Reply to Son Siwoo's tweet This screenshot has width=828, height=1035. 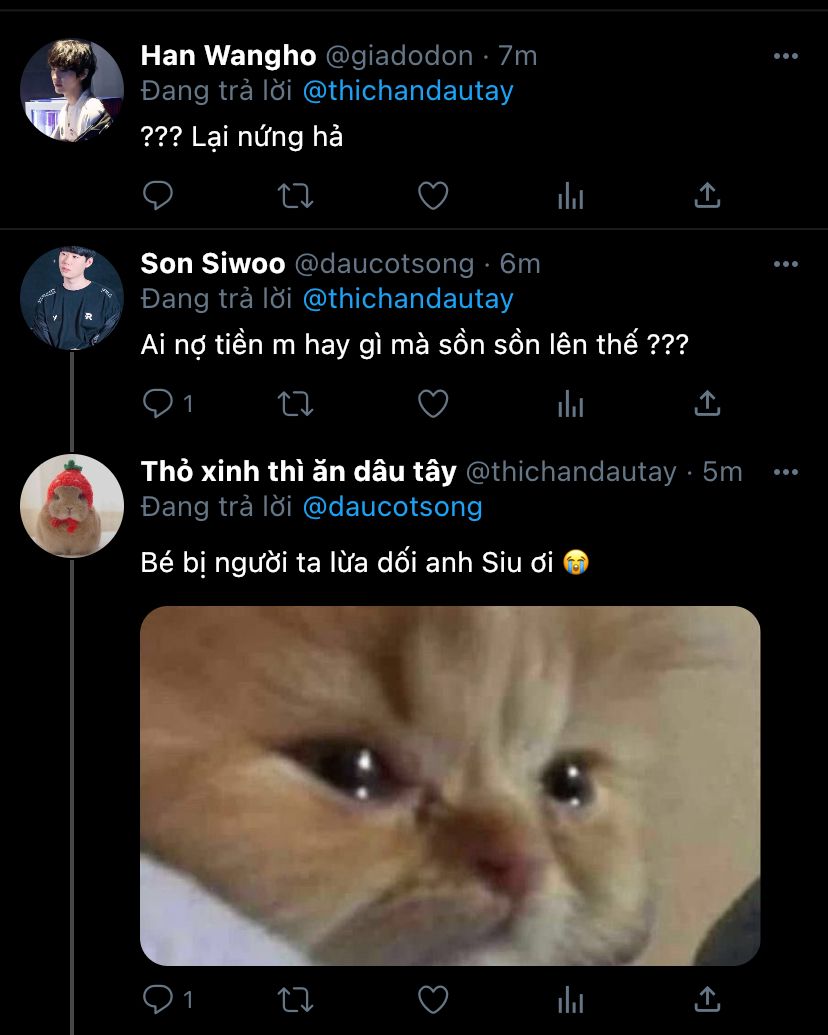158,403
